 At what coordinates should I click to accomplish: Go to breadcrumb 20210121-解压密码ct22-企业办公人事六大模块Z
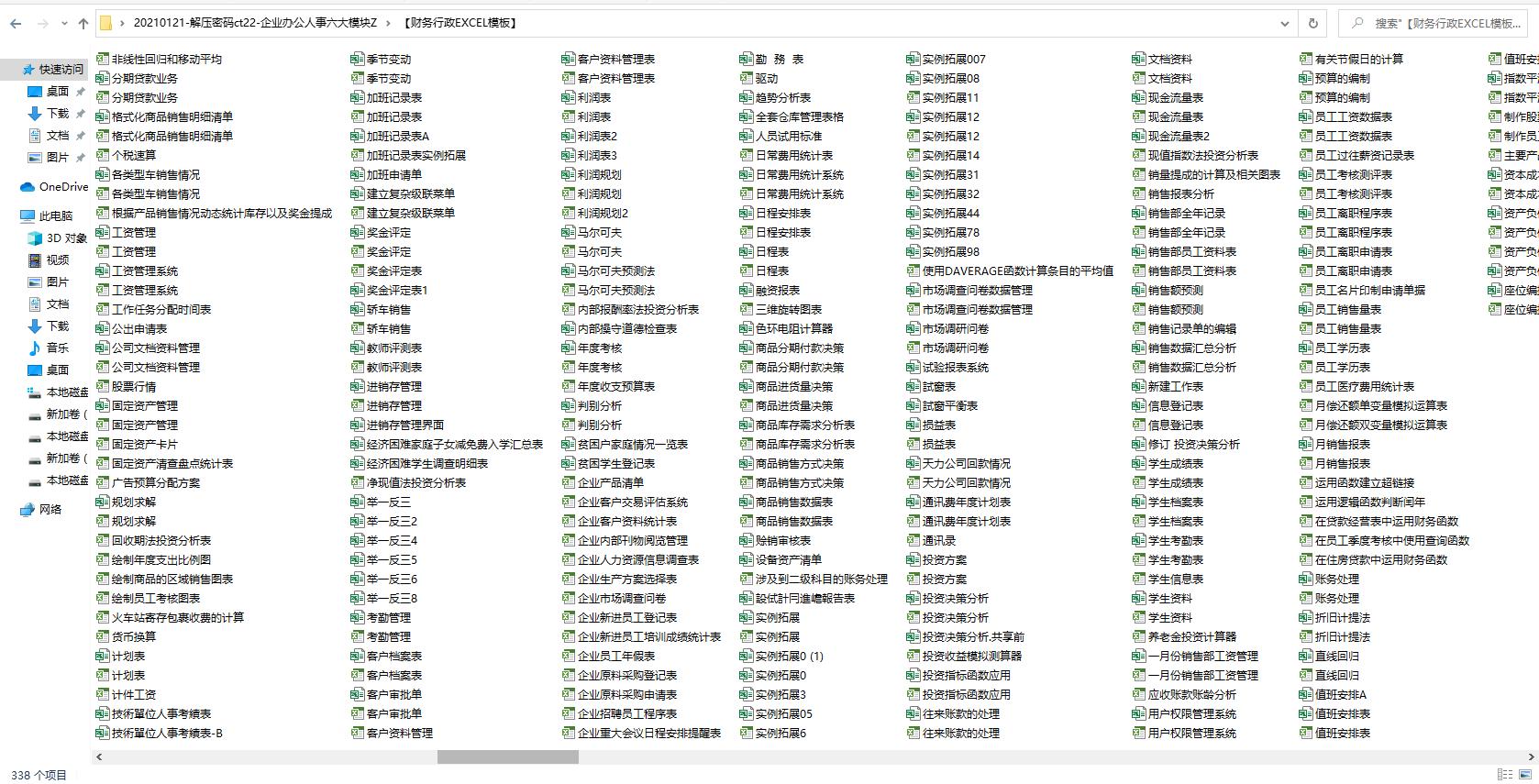tap(255, 23)
